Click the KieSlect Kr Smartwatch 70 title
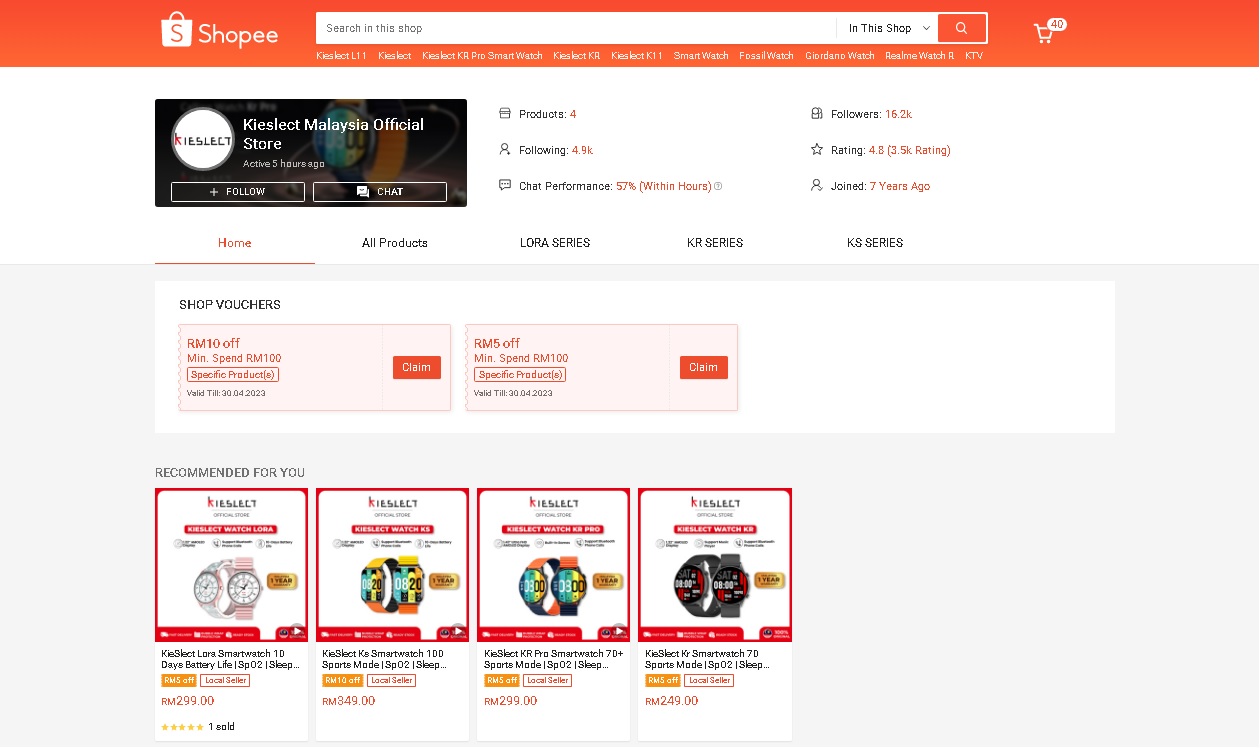The width and height of the screenshot is (1260, 748). tap(707, 659)
